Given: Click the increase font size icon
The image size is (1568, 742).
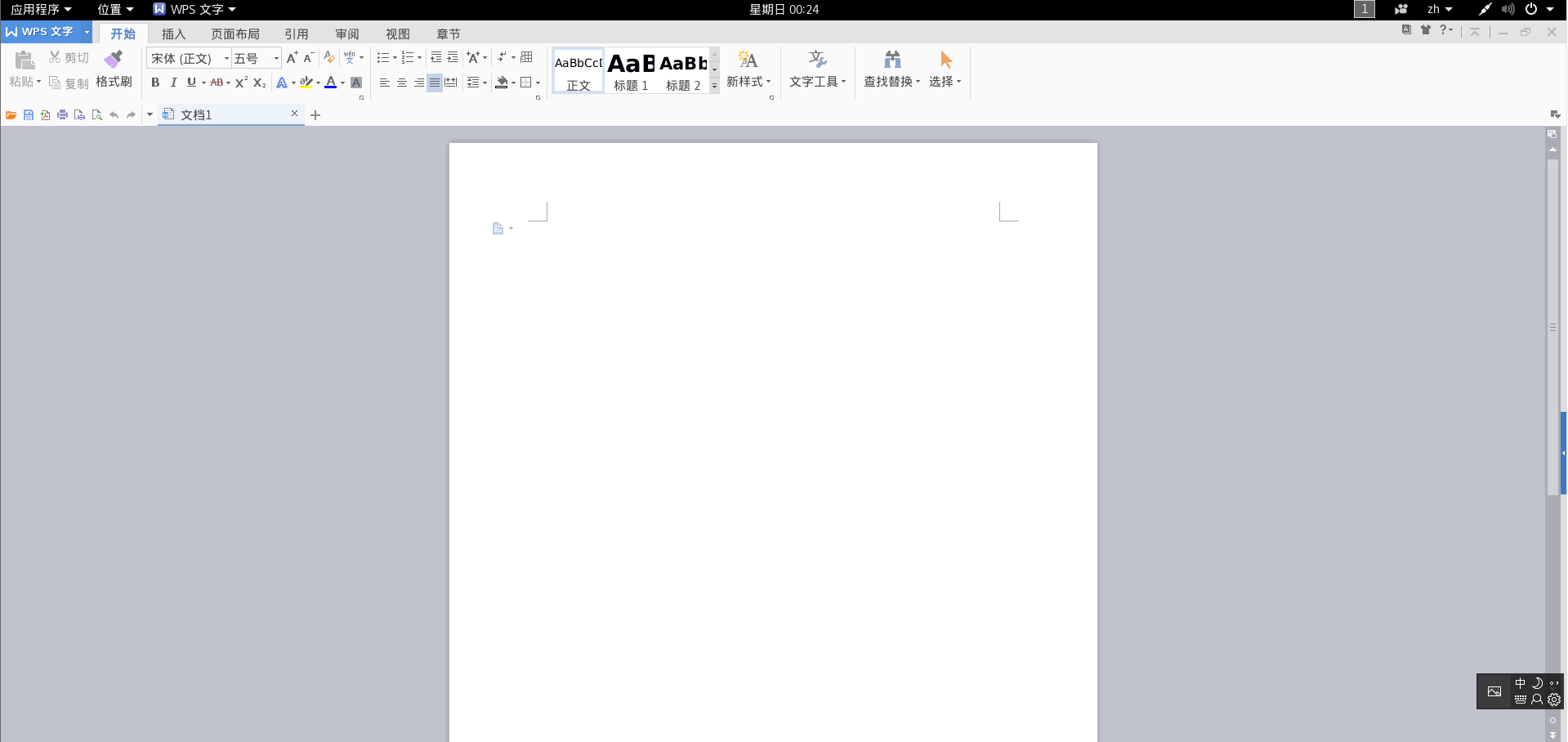Looking at the screenshot, I should click(x=292, y=57).
